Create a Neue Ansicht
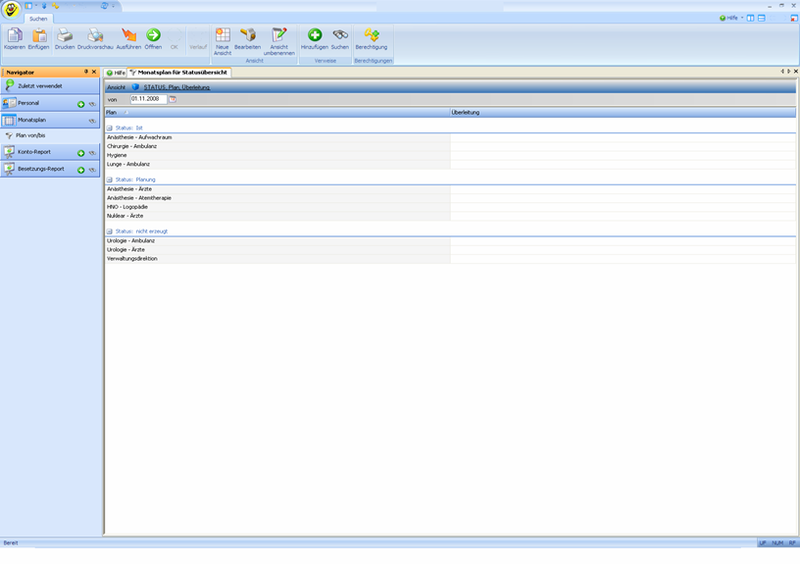This screenshot has height=564, width=800. 223,35
